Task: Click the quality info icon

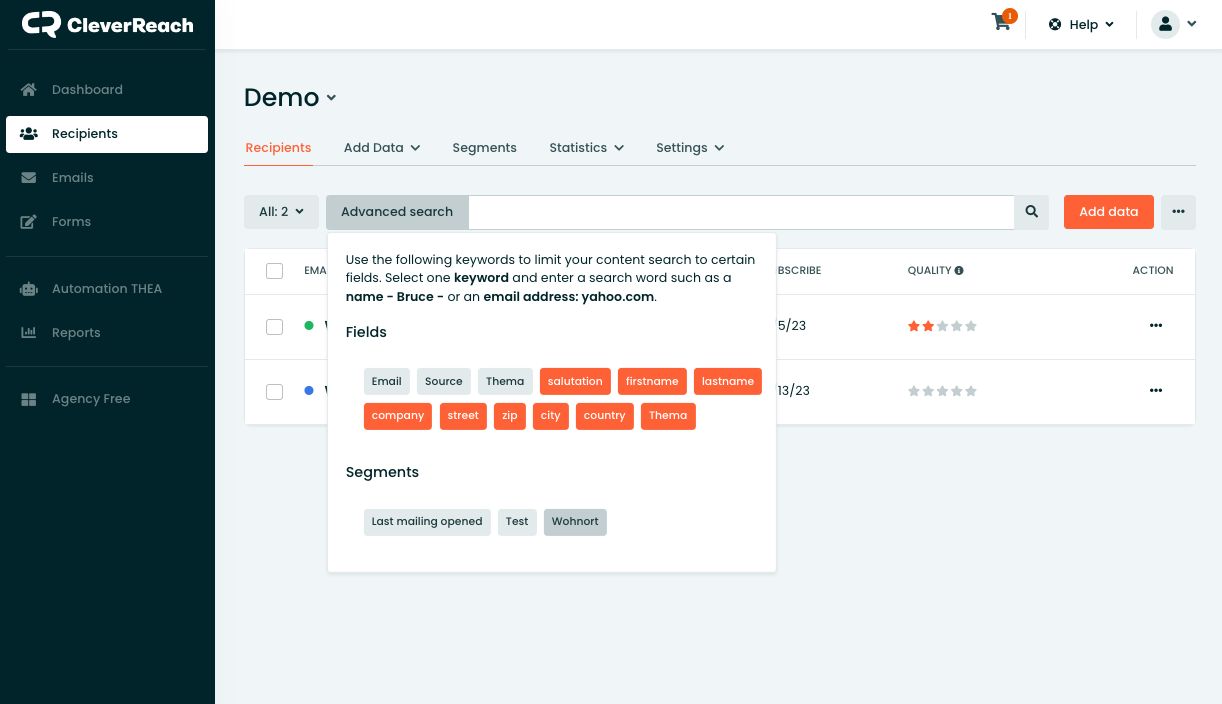Action: [x=959, y=271]
